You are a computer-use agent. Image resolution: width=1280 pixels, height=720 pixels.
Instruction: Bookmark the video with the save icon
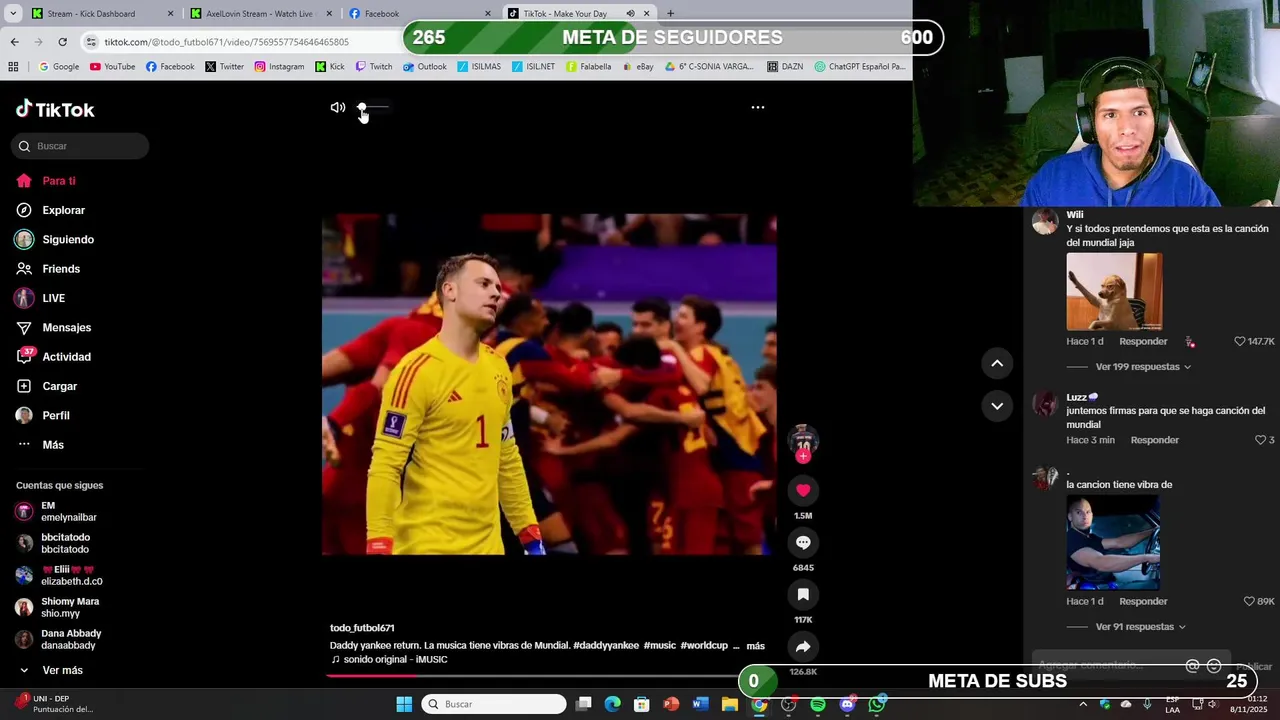803,594
